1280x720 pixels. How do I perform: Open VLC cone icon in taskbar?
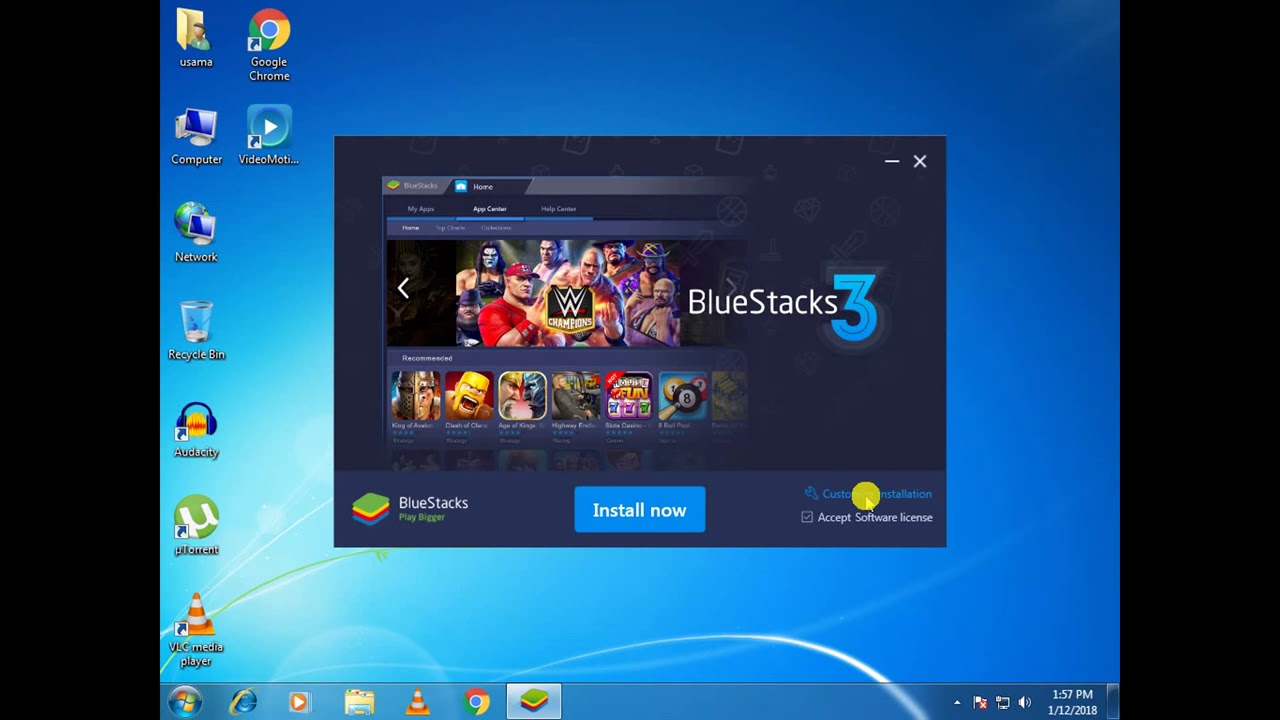click(418, 702)
